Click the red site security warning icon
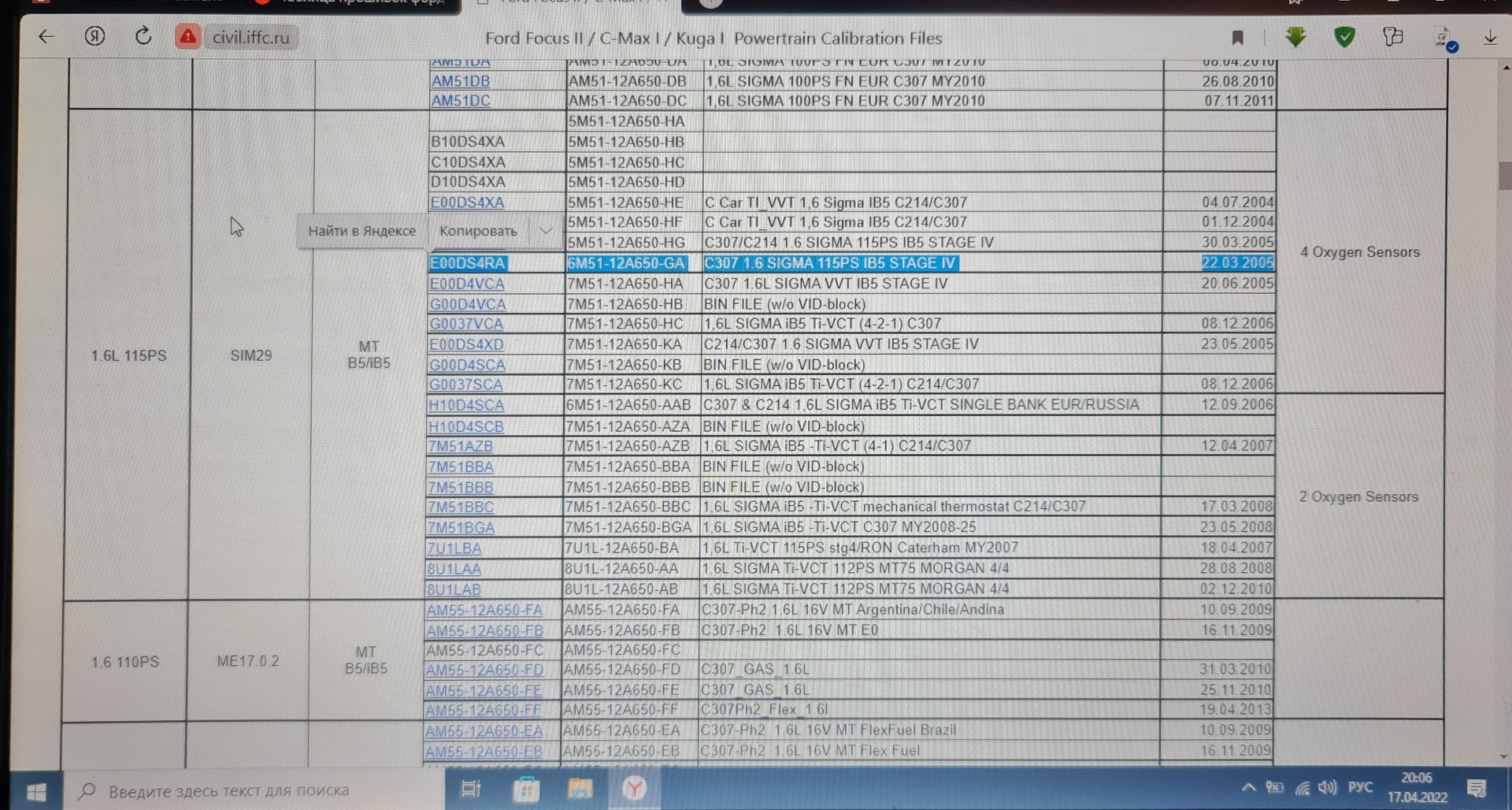Viewport: 1512px width, 810px height. pyautogui.click(x=187, y=37)
